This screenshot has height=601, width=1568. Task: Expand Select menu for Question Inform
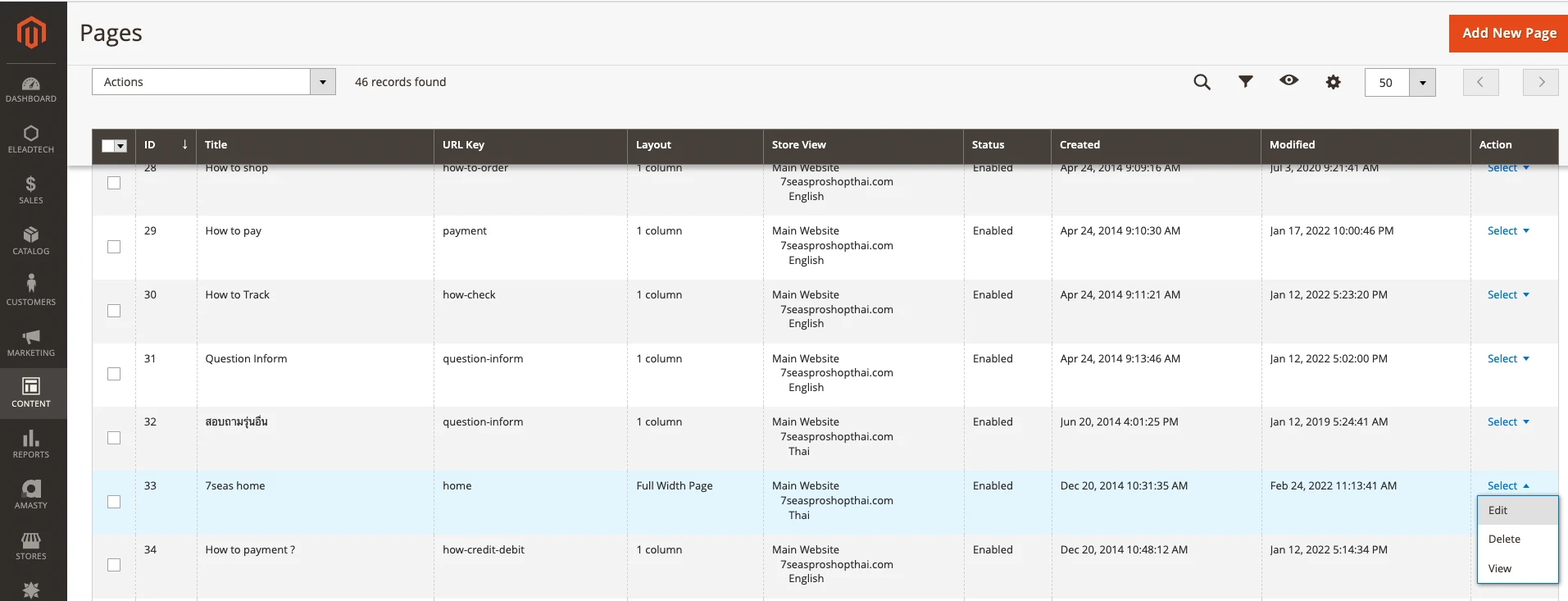(1508, 359)
